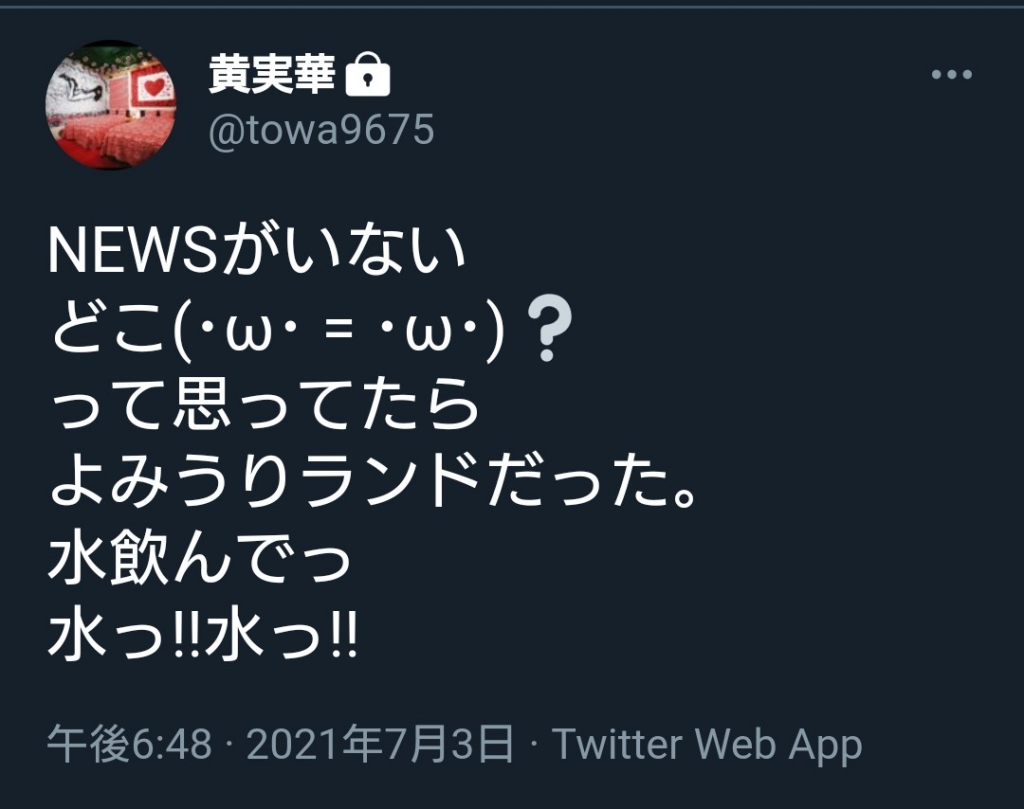Click the がいない text after NEWS
Image resolution: width=1024 pixels, height=809 pixels.
343,251
